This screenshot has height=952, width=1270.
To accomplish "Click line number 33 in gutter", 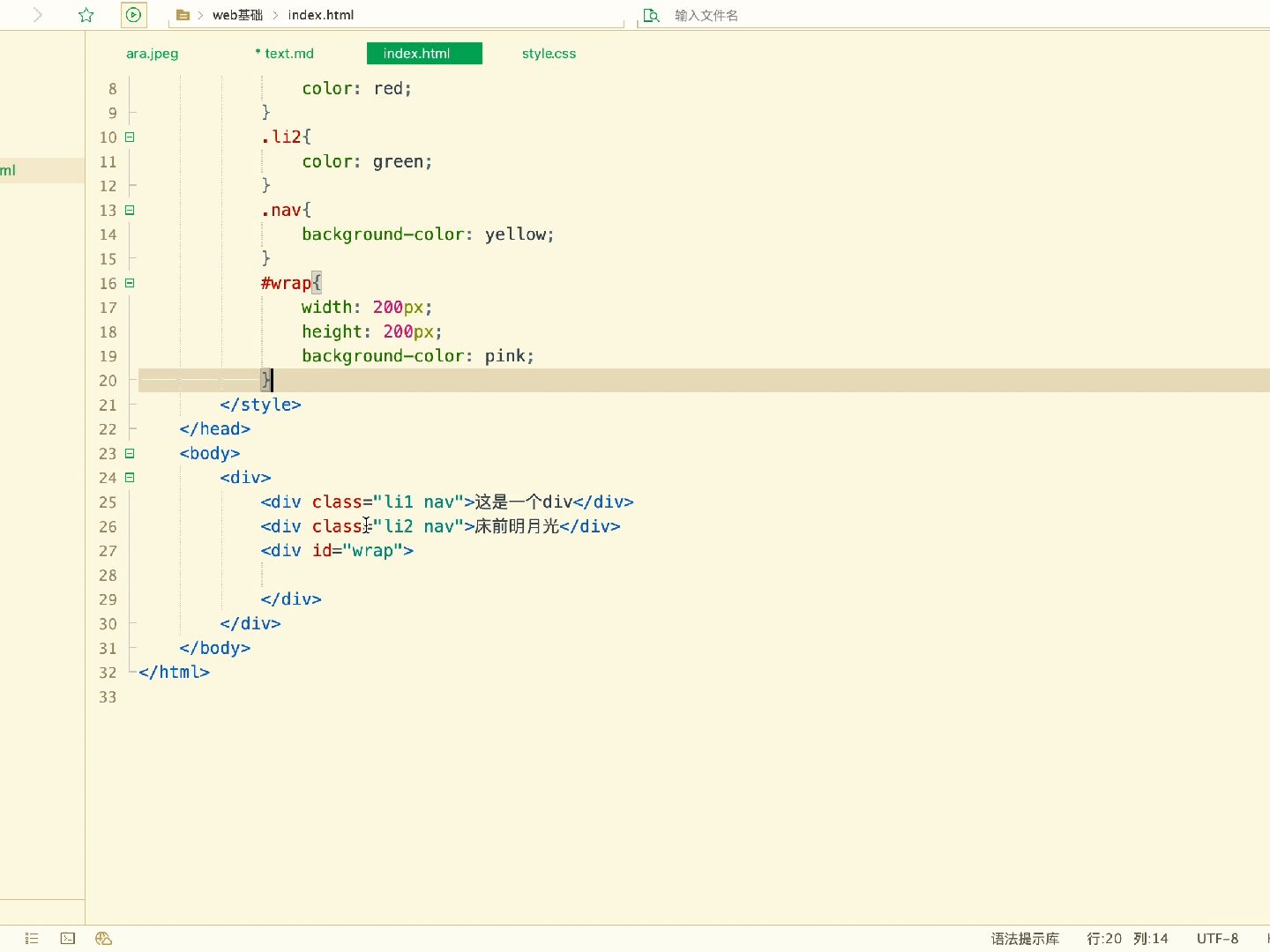I will point(108,697).
